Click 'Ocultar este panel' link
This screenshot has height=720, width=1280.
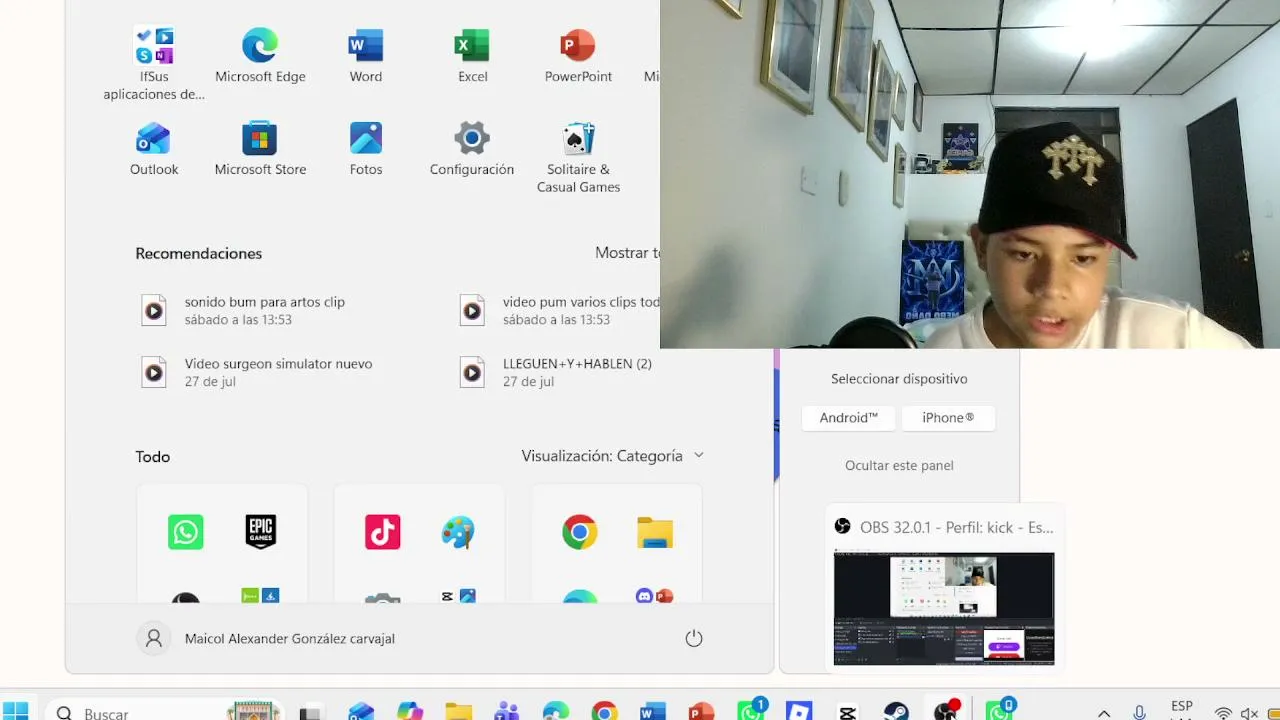tap(899, 465)
